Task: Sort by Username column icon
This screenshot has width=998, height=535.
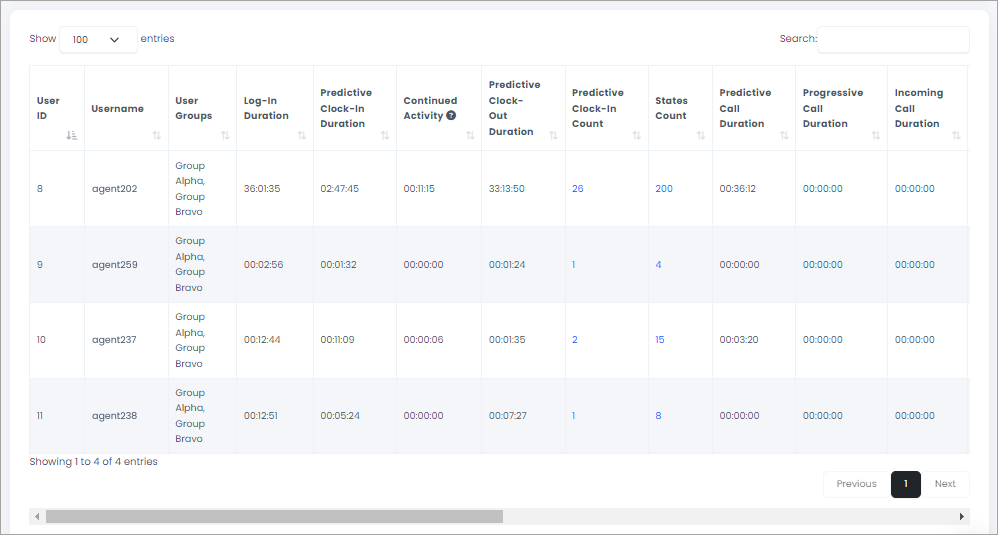Action: click(157, 135)
